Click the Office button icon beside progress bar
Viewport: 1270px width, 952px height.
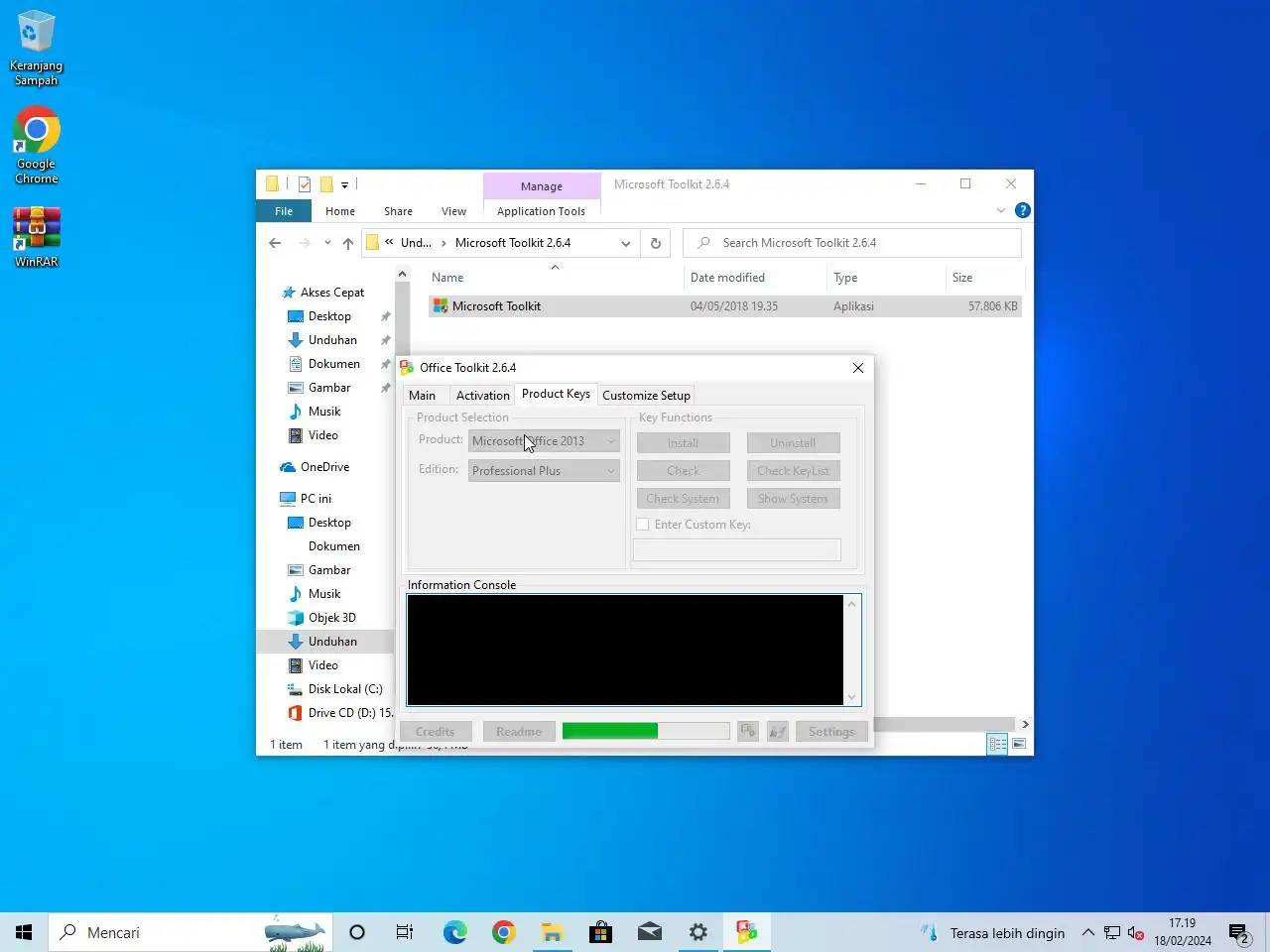pyautogui.click(x=748, y=732)
